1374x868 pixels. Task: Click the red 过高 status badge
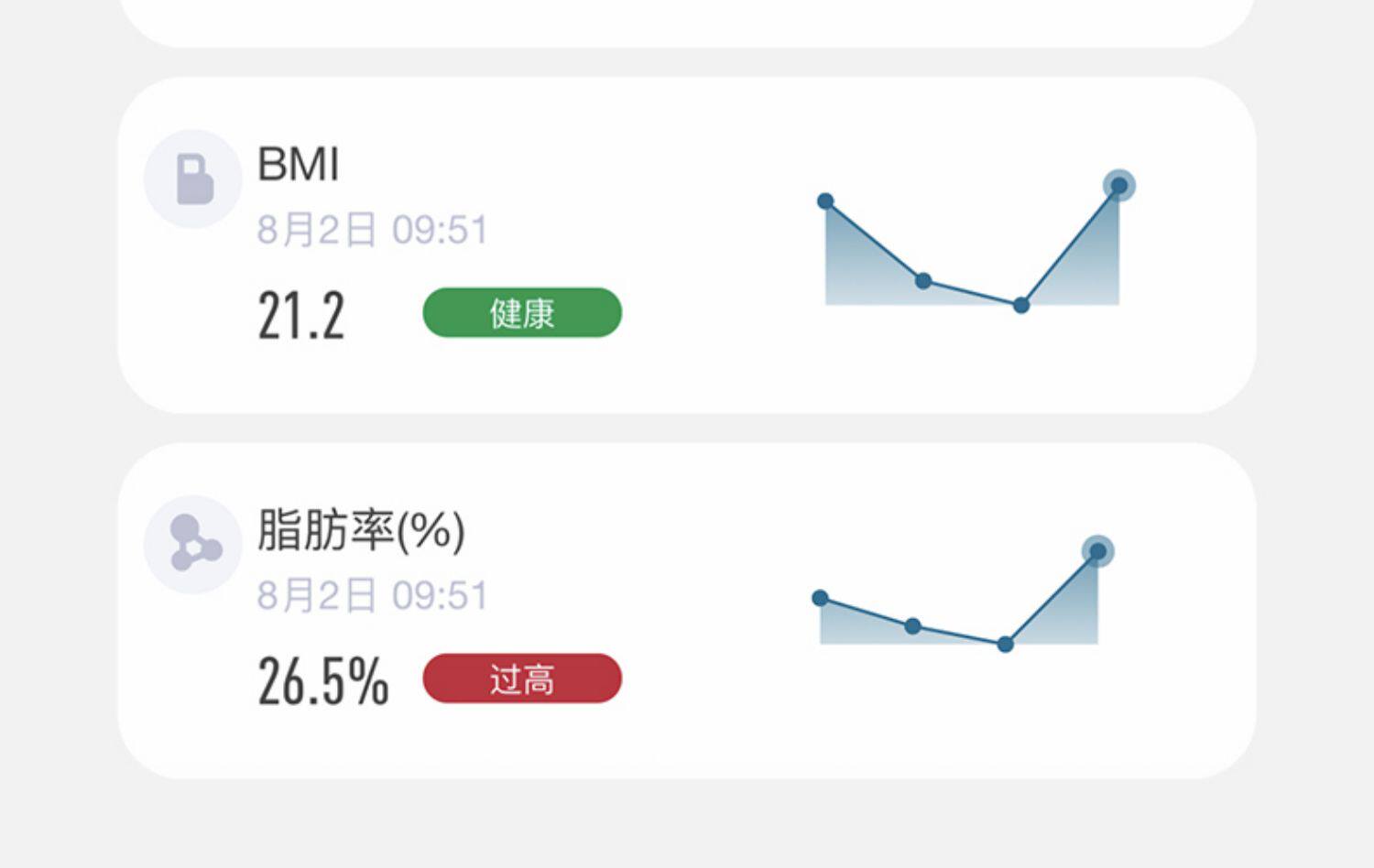(522, 678)
